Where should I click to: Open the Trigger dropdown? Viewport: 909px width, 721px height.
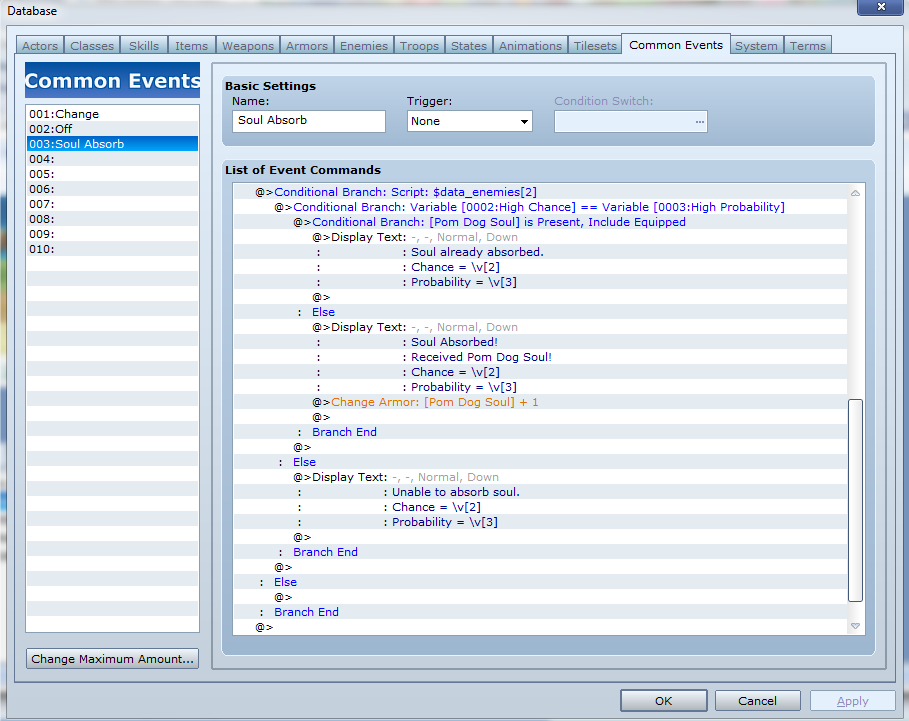[469, 121]
